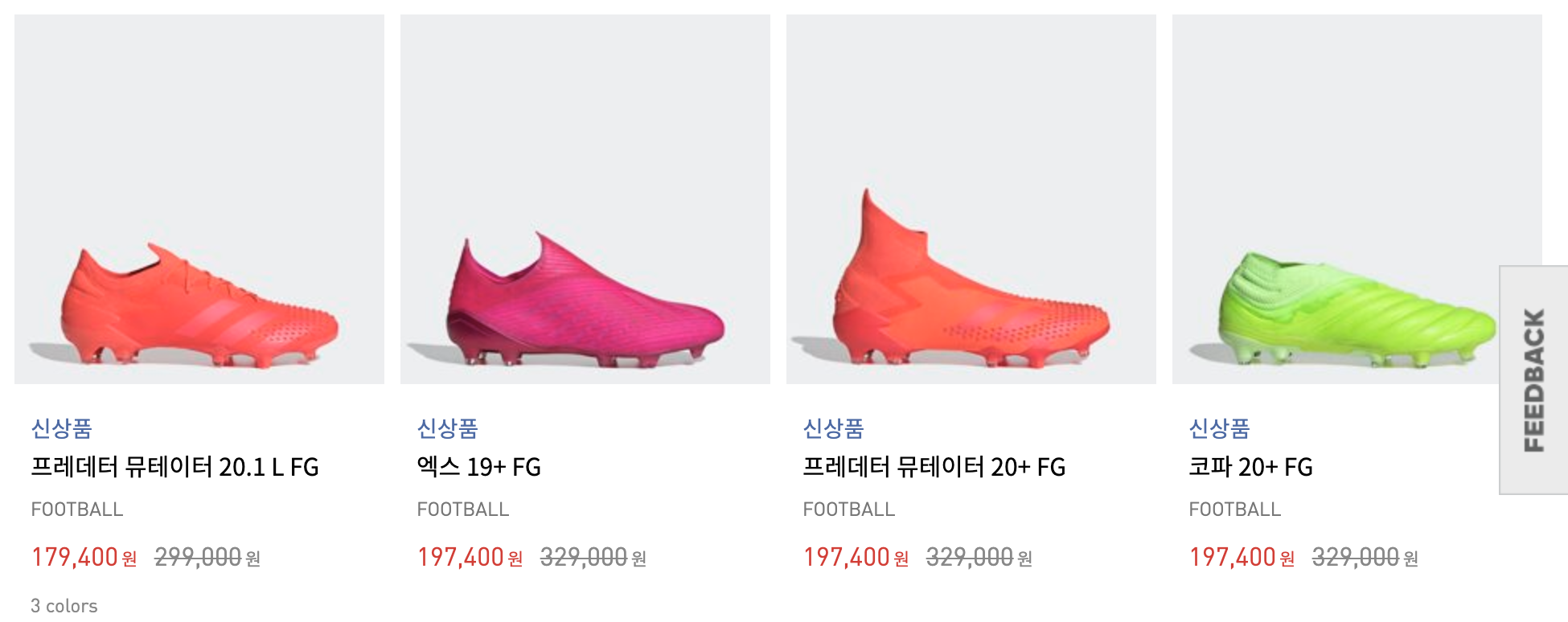
Task: Click the 프레데터 뮤테이터 20.1 L FG product title
Action: point(174,467)
